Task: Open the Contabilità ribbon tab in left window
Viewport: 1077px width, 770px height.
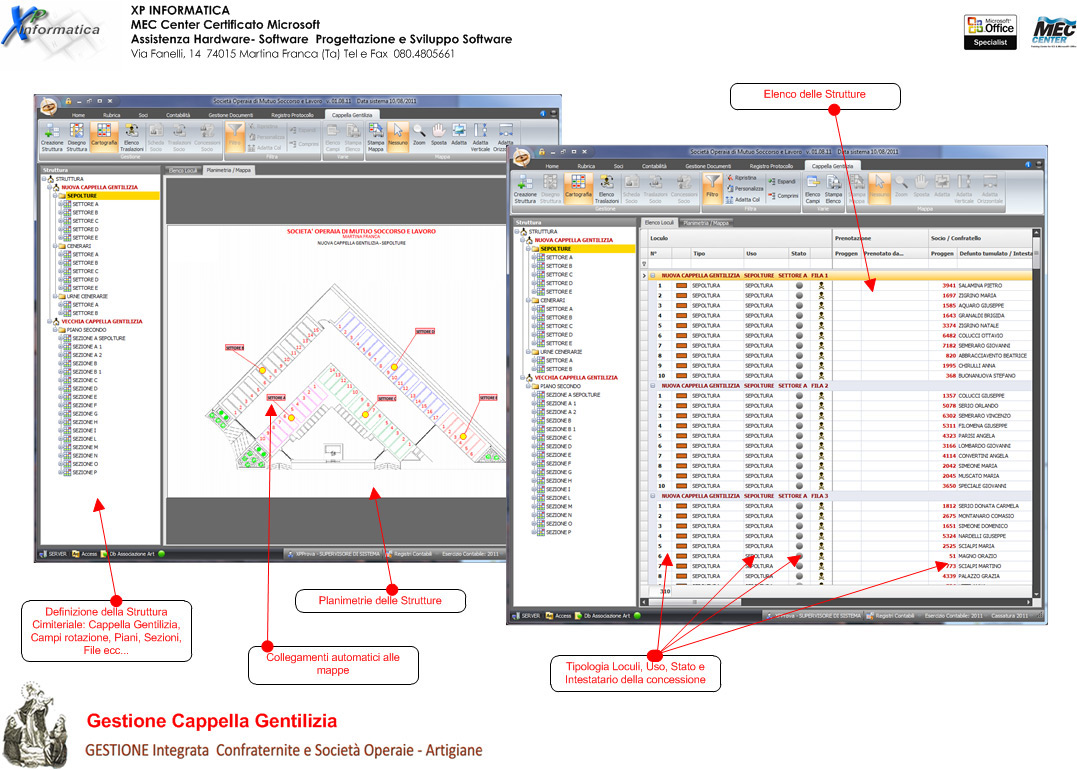Action: coord(178,115)
